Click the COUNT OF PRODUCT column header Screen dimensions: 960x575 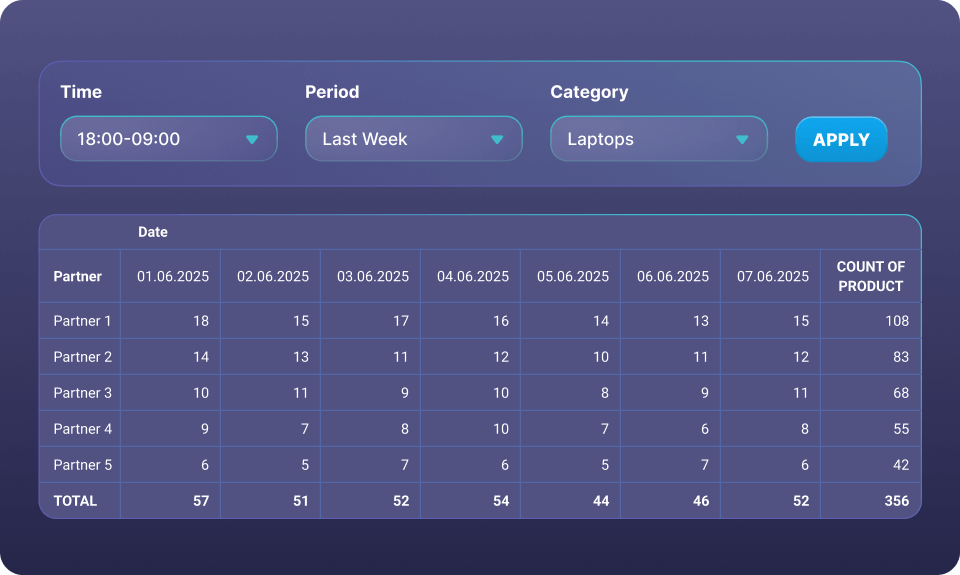870,276
